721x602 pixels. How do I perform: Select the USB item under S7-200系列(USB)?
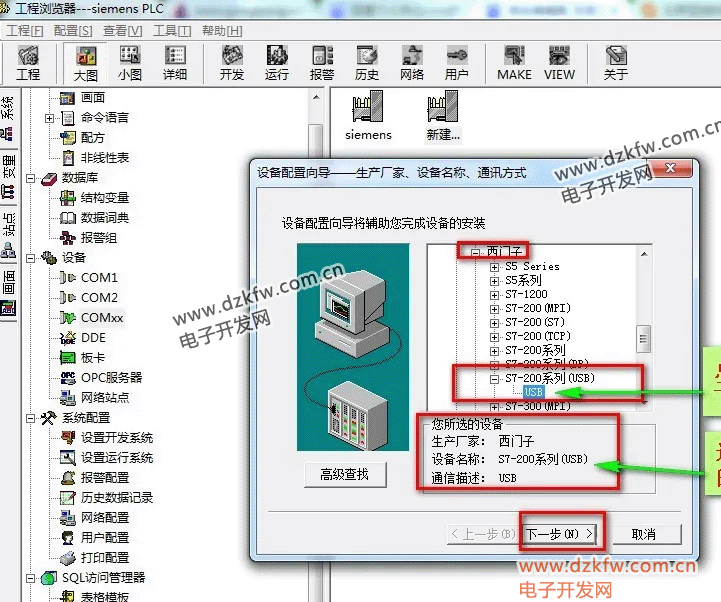tap(533, 393)
